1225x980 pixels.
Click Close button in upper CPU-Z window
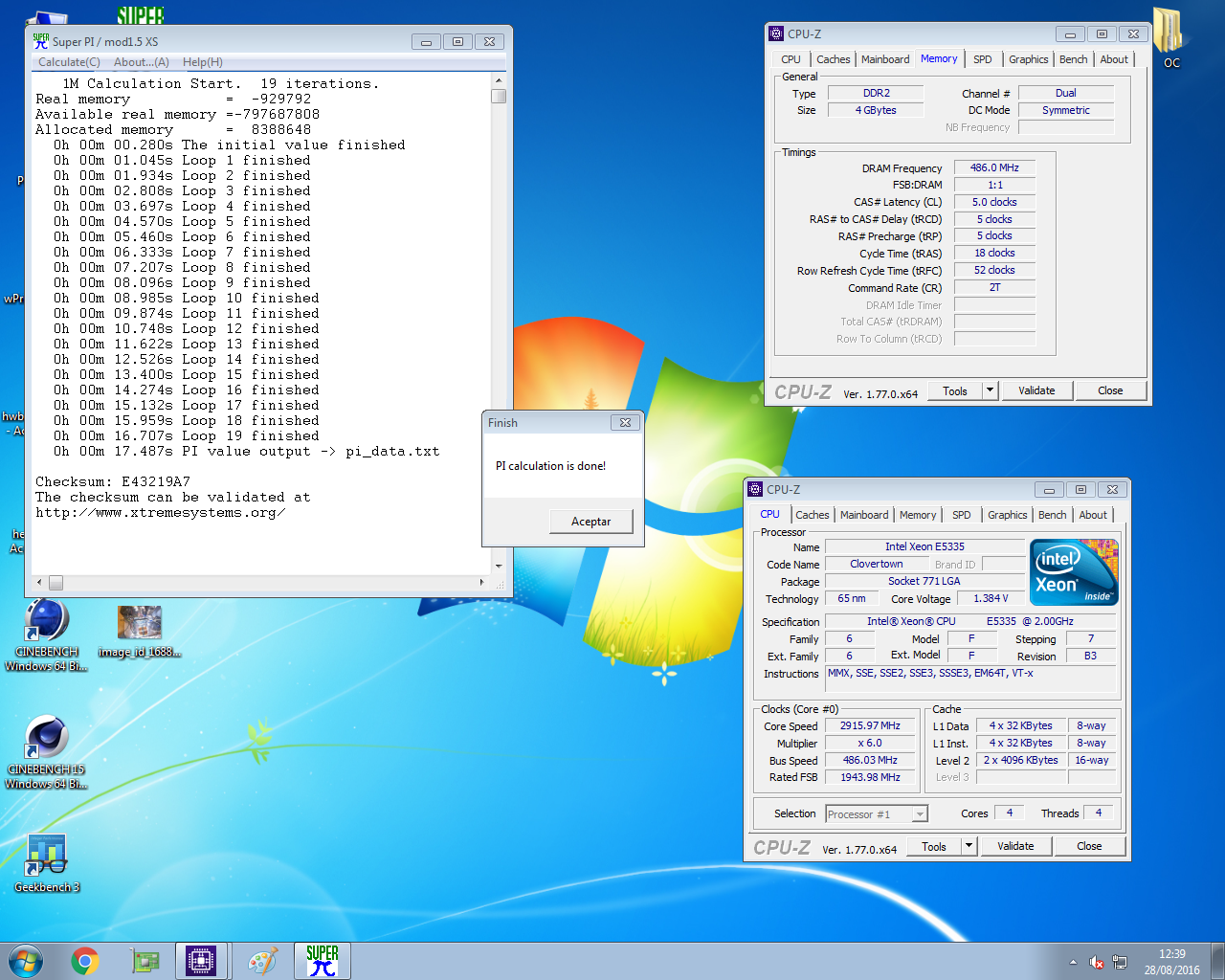point(1110,390)
